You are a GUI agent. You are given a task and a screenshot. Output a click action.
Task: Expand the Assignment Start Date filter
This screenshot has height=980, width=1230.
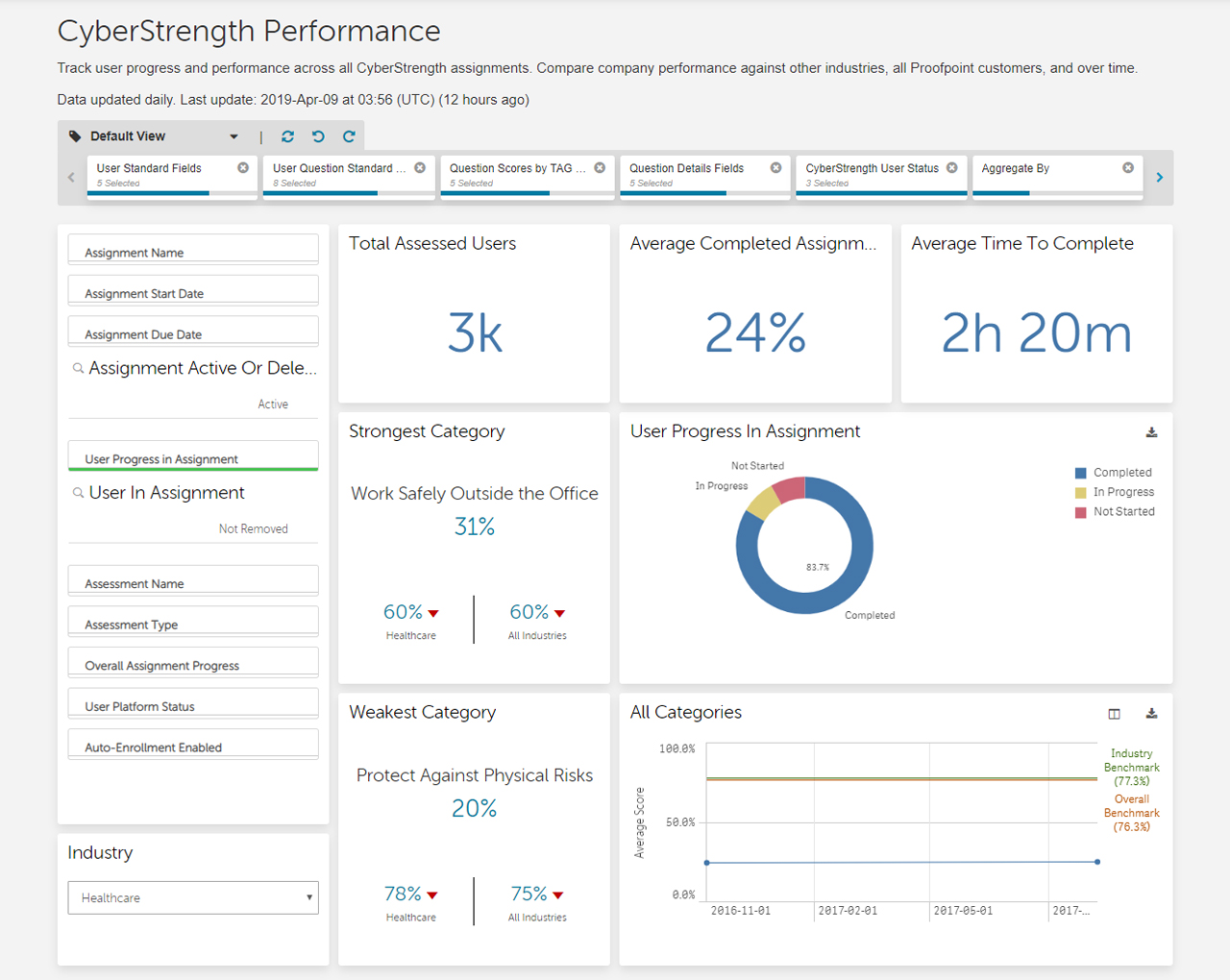click(x=193, y=291)
